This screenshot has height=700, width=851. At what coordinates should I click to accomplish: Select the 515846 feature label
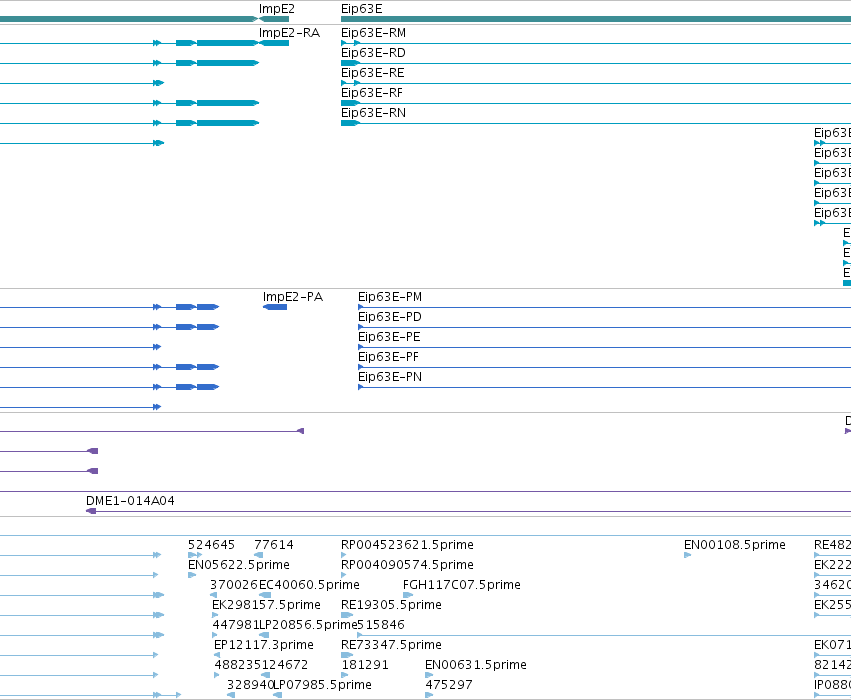[381, 625]
